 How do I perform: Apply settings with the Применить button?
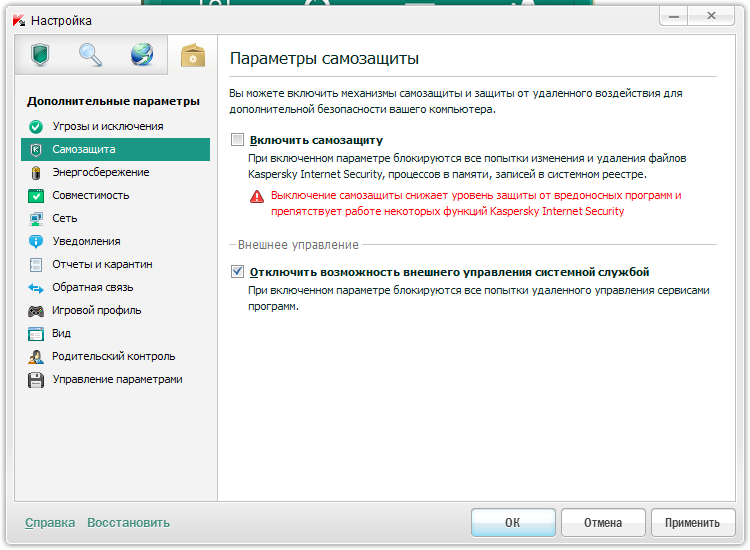point(693,523)
